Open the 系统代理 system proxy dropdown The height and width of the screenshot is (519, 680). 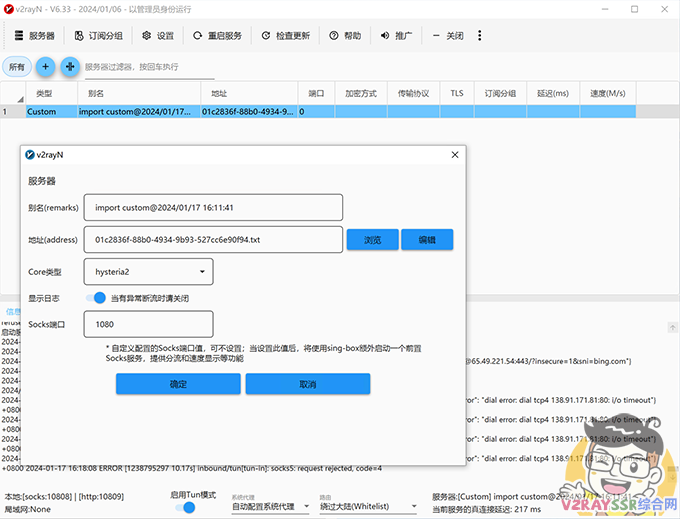(270, 506)
